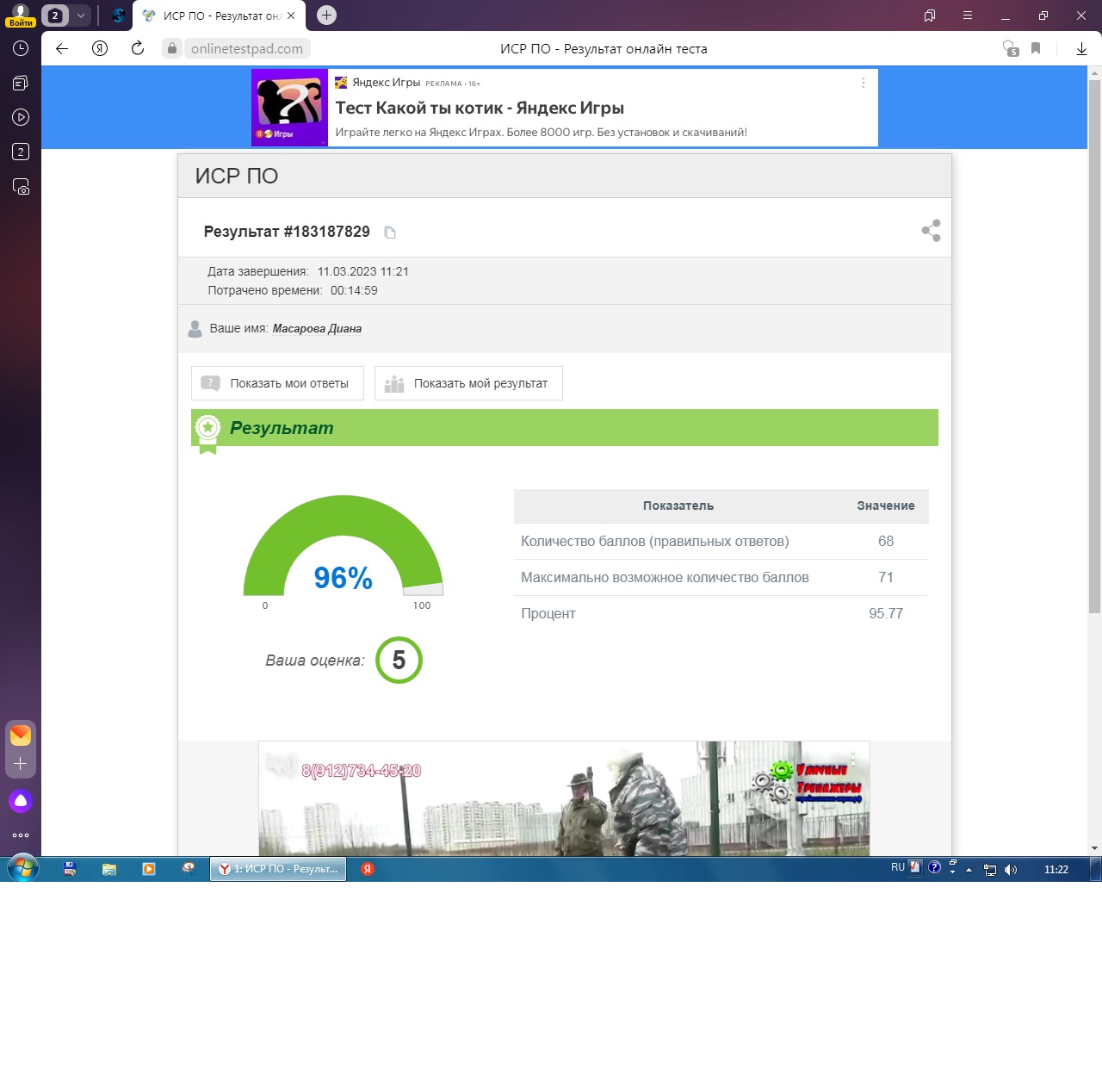Open Yandex home button in toolbar
1102x1092 pixels.
pos(100,48)
